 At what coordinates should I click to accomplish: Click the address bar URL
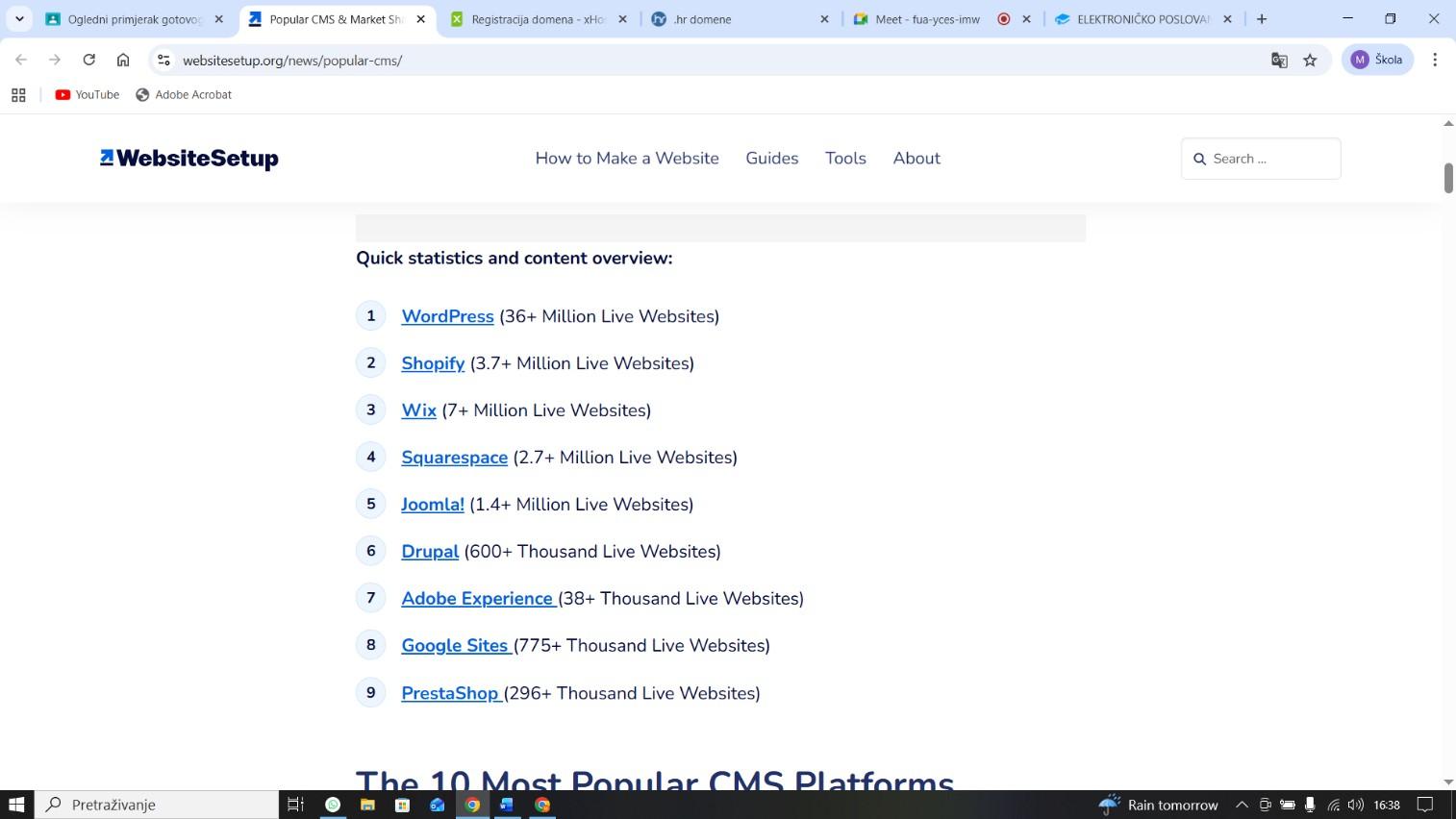point(292,60)
